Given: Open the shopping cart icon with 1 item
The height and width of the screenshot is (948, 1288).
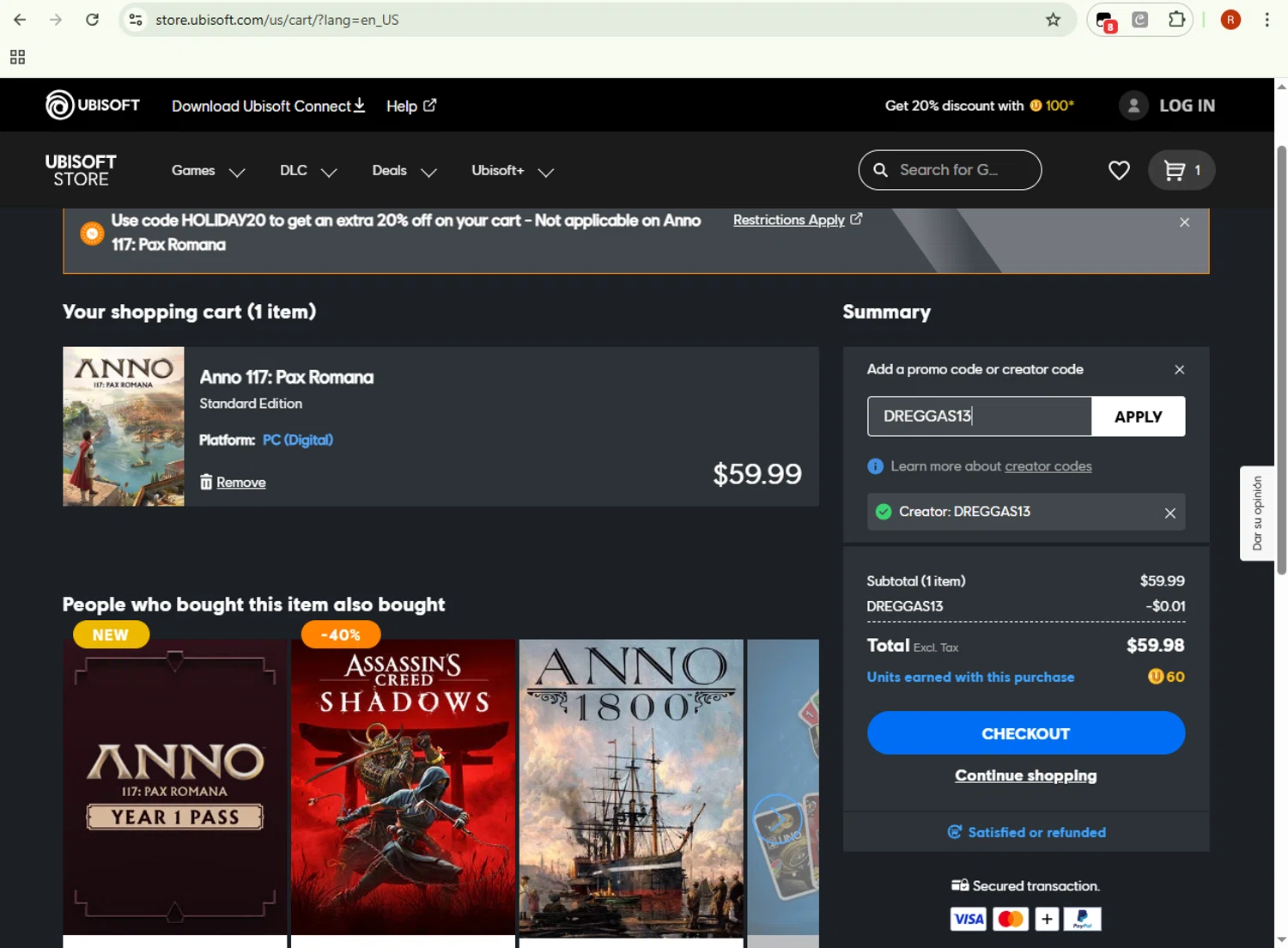Looking at the screenshot, I should click(x=1182, y=170).
